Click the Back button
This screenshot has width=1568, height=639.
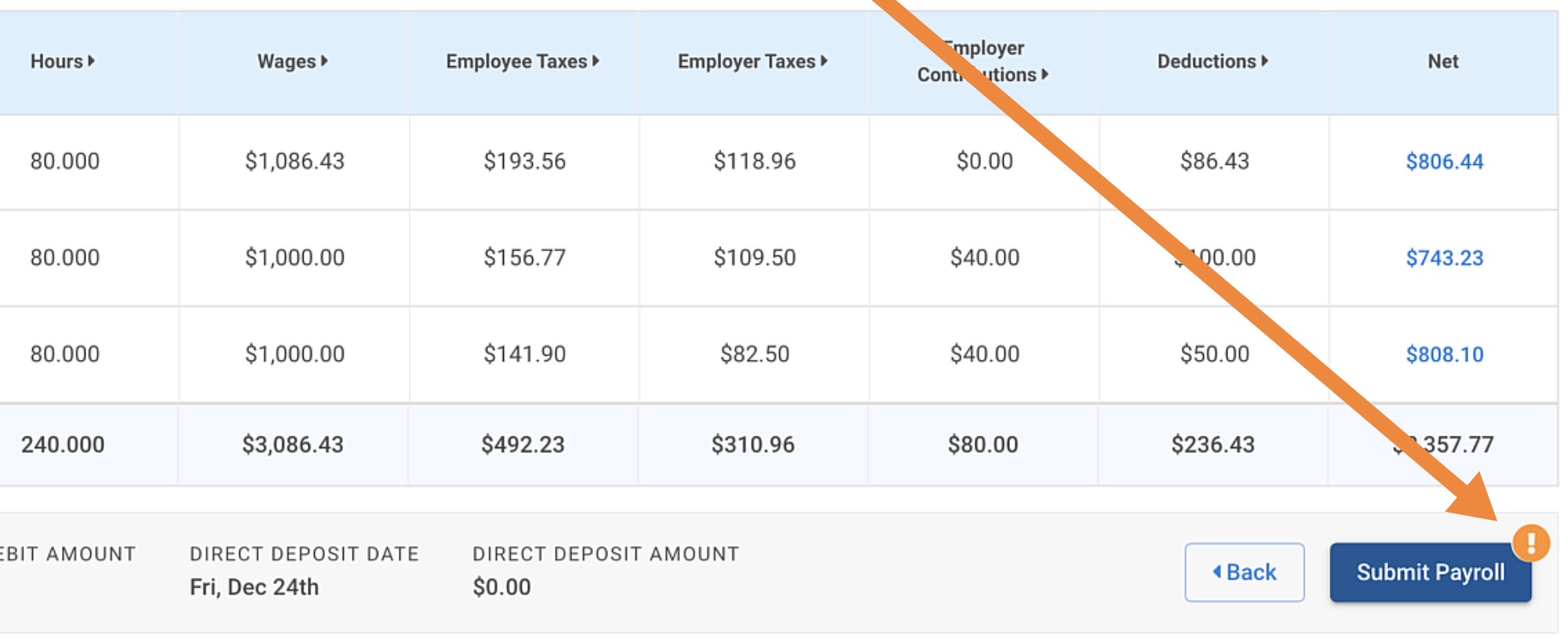click(1244, 573)
